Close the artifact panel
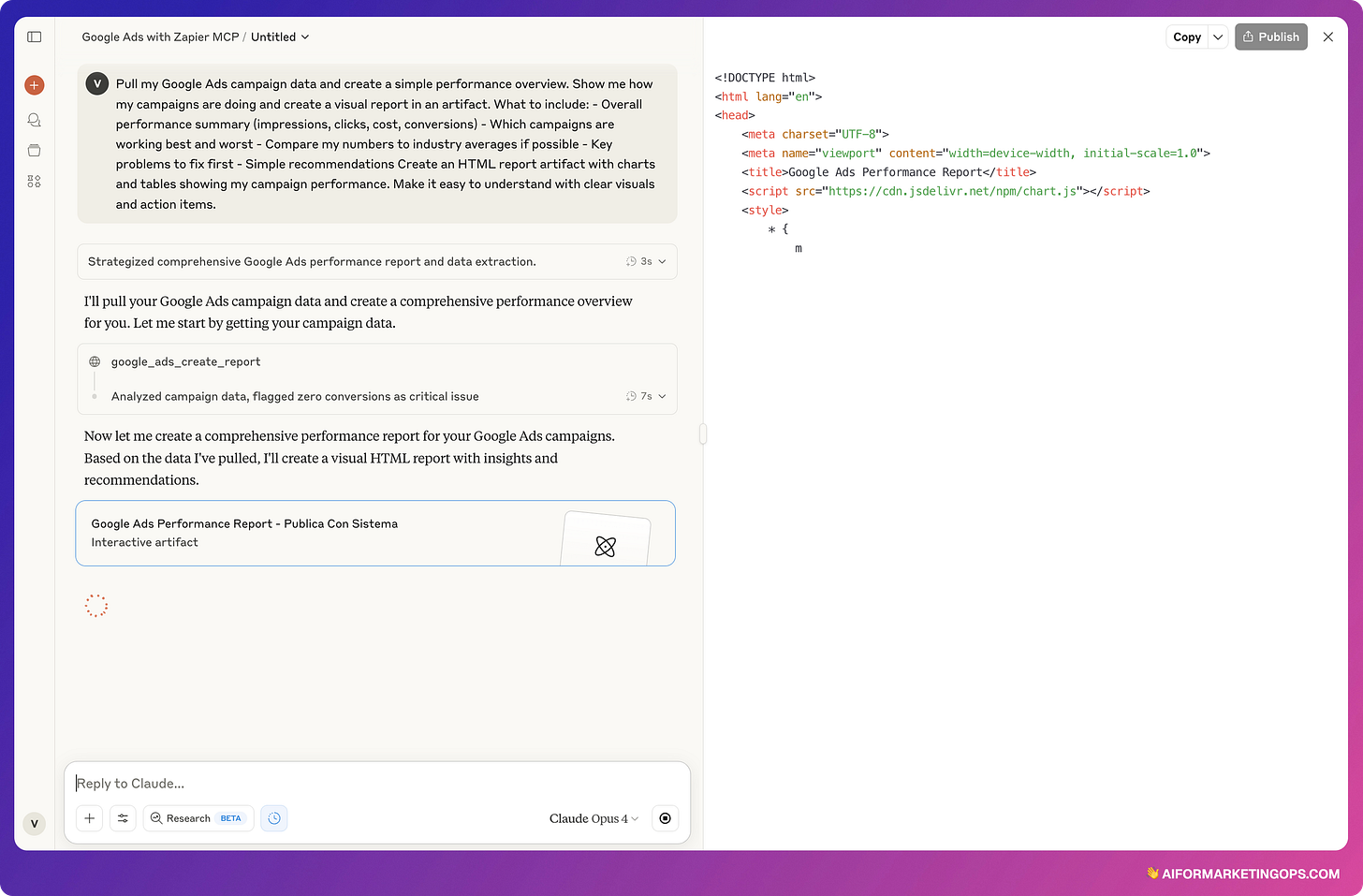Viewport: 1363px width, 896px height. pos(1327,37)
